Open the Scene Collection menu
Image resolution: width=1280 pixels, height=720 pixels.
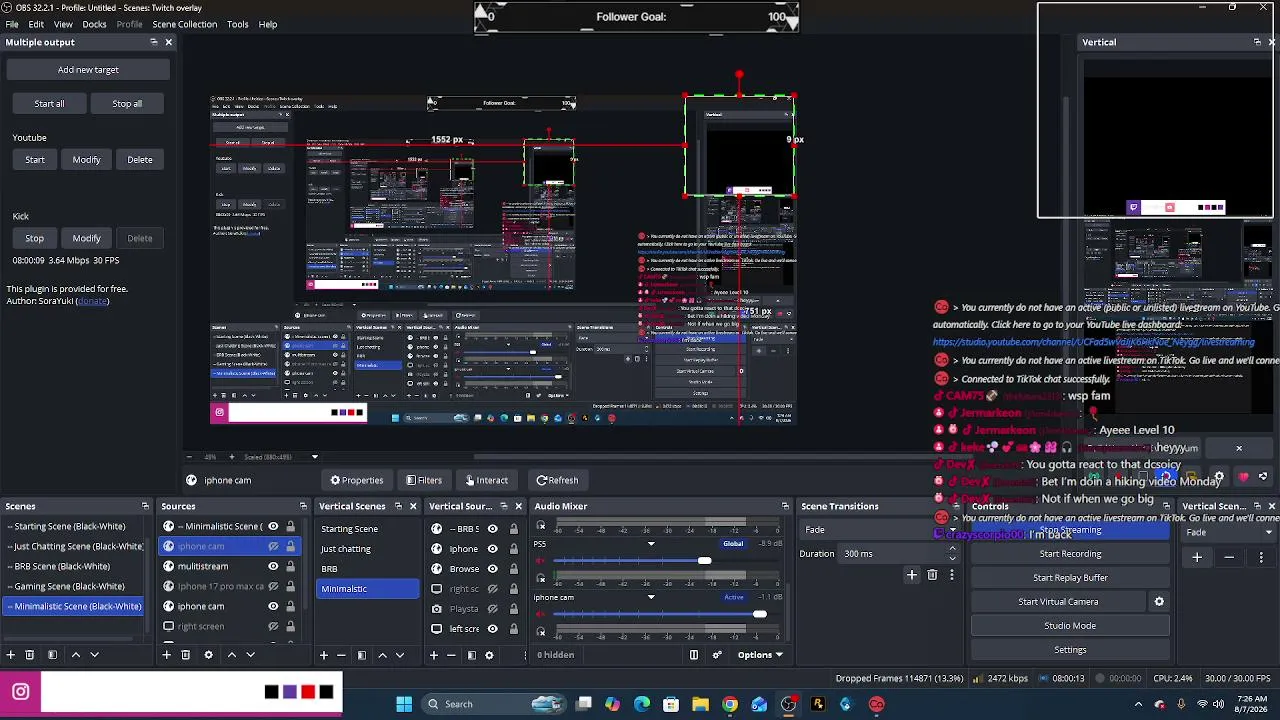pyautogui.click(x=184, y=24)
